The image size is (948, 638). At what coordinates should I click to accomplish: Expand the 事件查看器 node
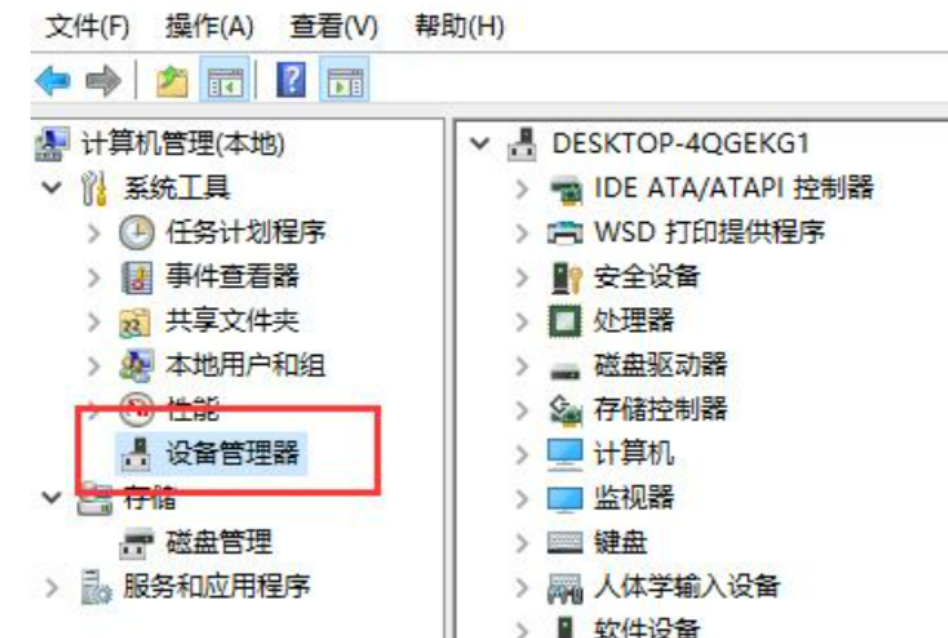click(x=94, y=278)
